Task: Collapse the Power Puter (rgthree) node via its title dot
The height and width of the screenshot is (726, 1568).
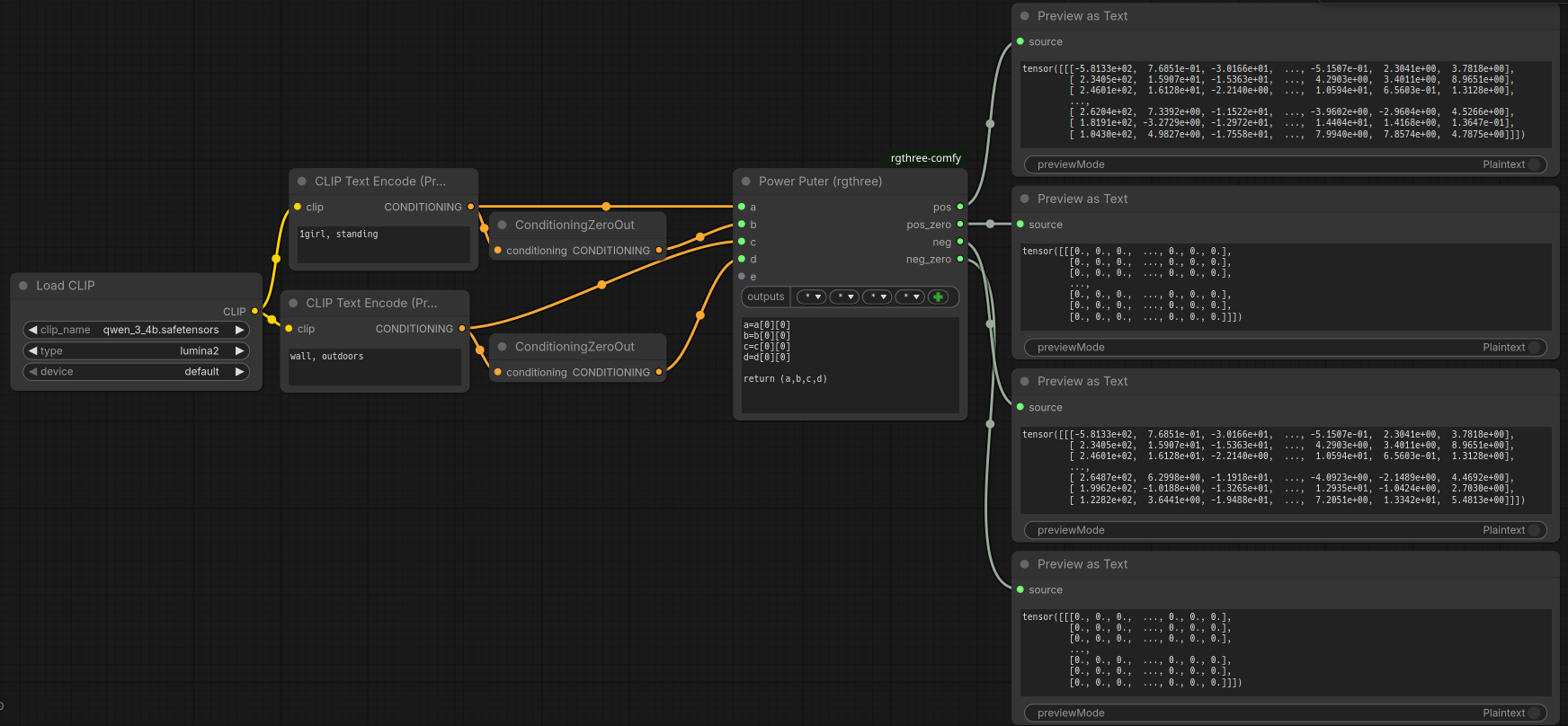Action: point(746,181)
